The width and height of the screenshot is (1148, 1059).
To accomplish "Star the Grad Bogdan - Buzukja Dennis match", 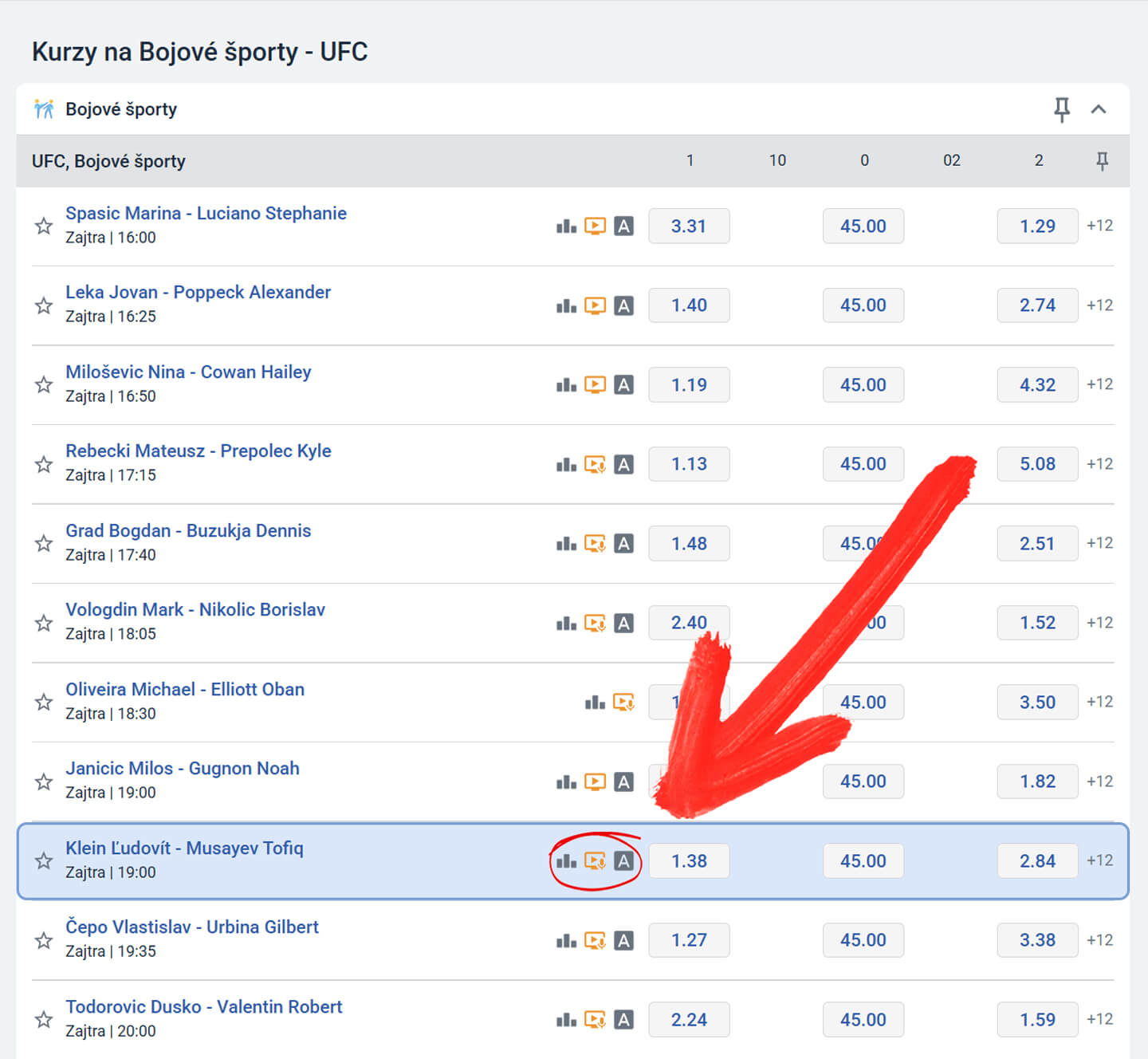I will coord(44,544).
